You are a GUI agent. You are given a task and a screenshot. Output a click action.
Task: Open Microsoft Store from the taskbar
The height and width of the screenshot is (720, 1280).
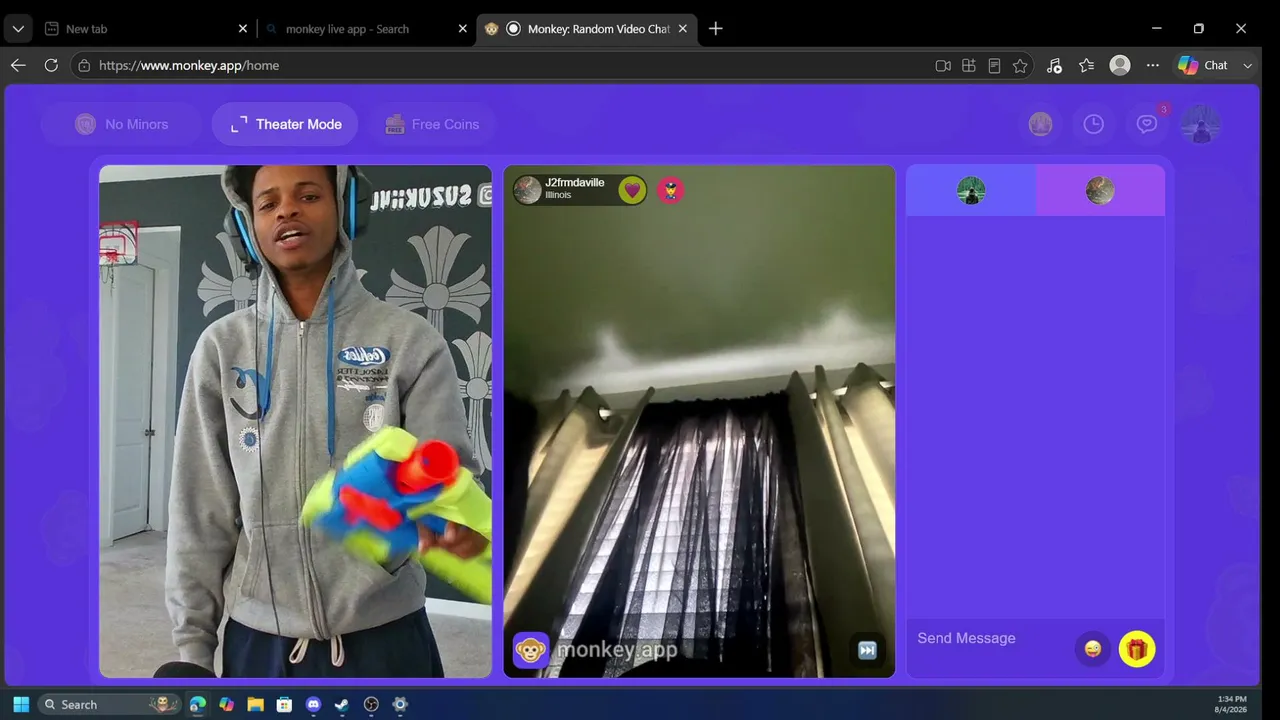coord(284,704)
